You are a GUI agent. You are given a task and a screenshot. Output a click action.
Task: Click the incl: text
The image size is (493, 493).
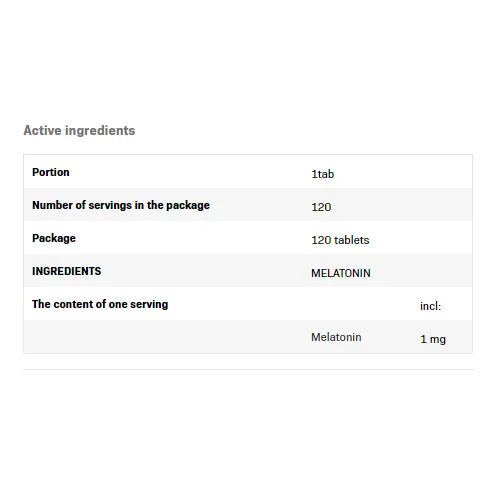(430, 306)
